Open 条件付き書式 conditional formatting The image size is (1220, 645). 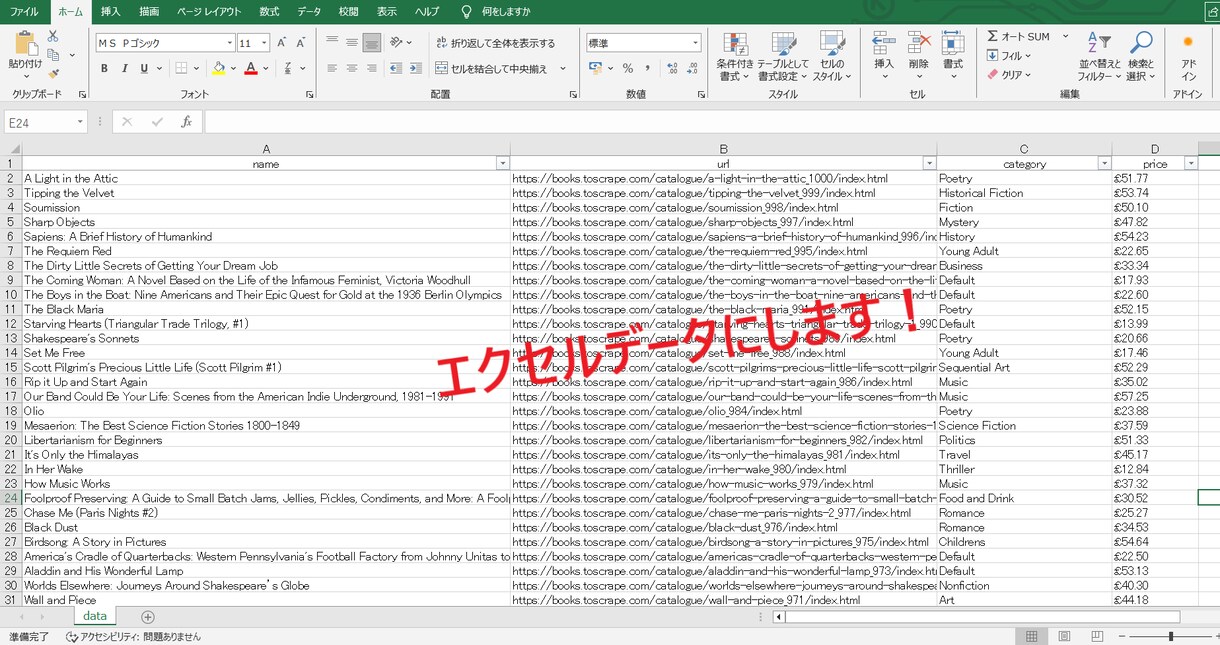(x=735, y=57)
